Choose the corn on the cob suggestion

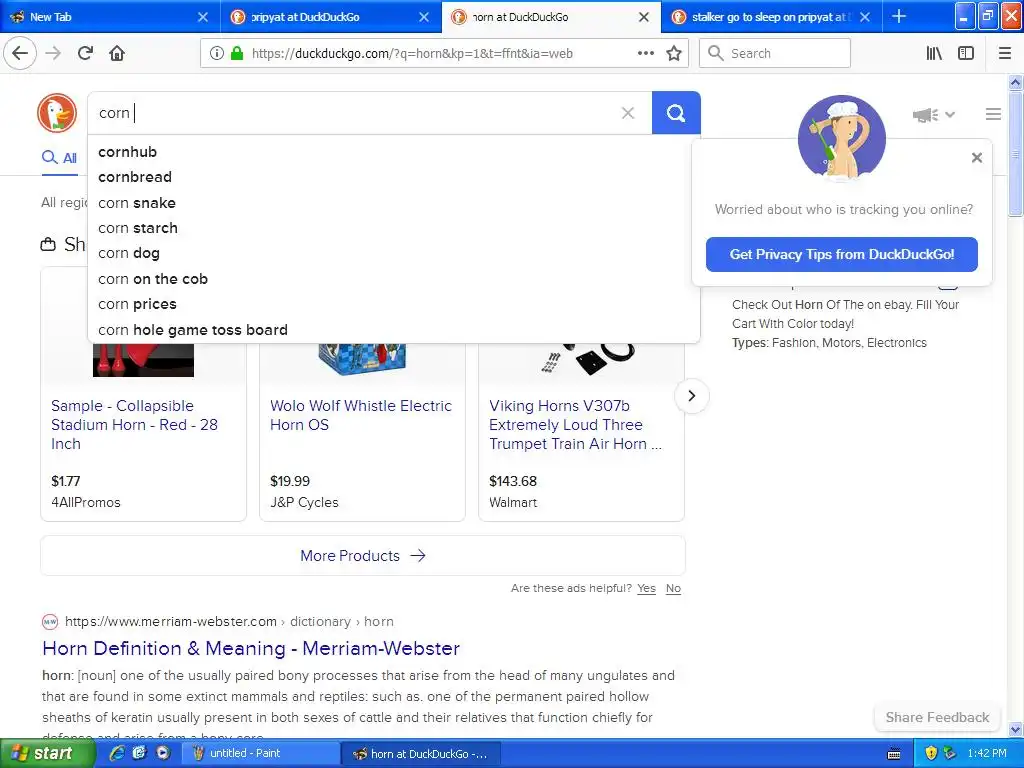coord(394,279)
